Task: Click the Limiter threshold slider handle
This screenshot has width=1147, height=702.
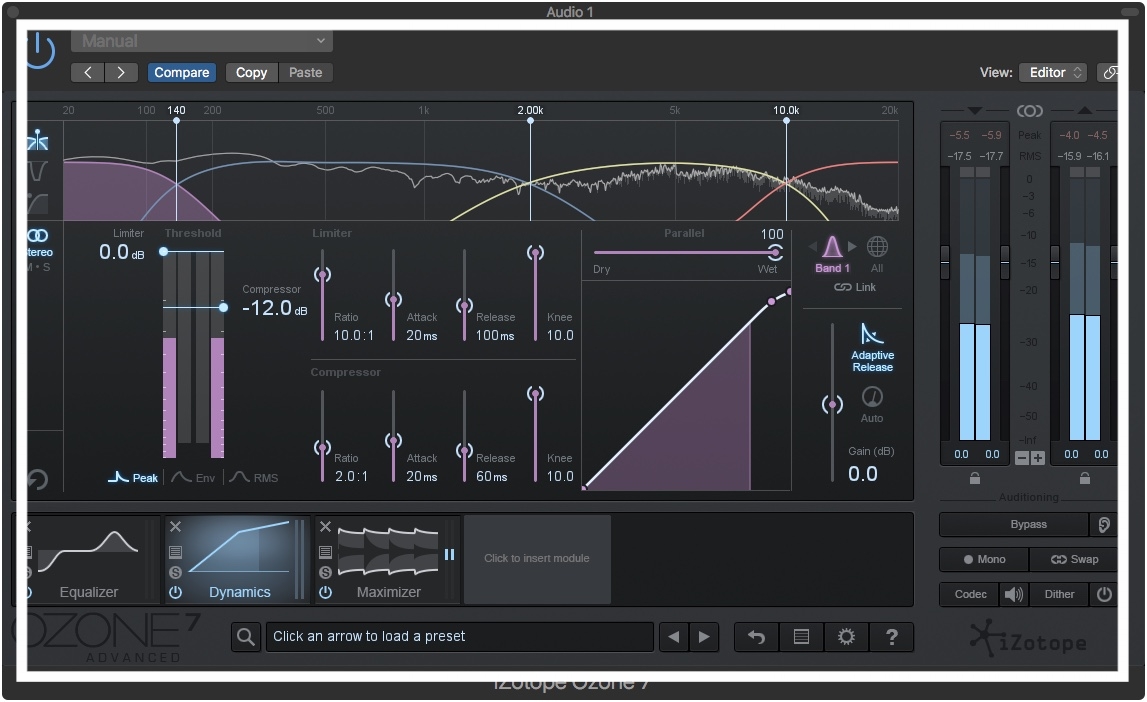Action: (x=164, y=252)
